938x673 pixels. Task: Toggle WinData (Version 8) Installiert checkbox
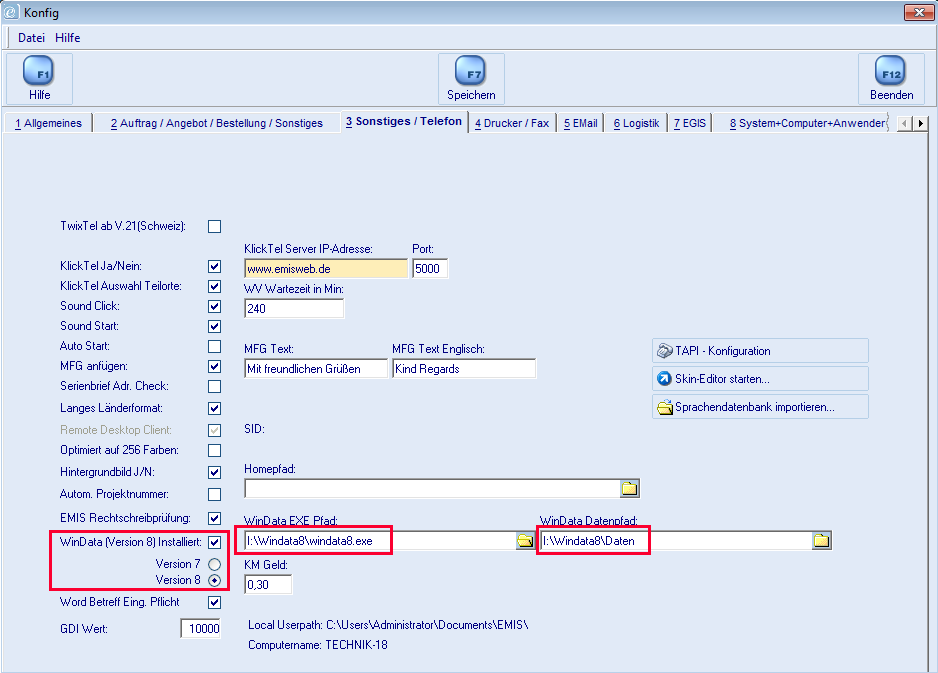point(214,542)
